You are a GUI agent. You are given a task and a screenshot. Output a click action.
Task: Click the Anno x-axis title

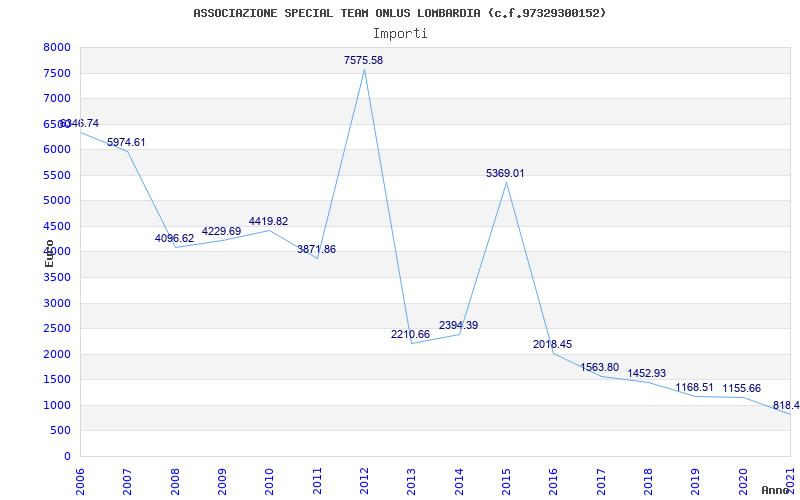(774, 490)
